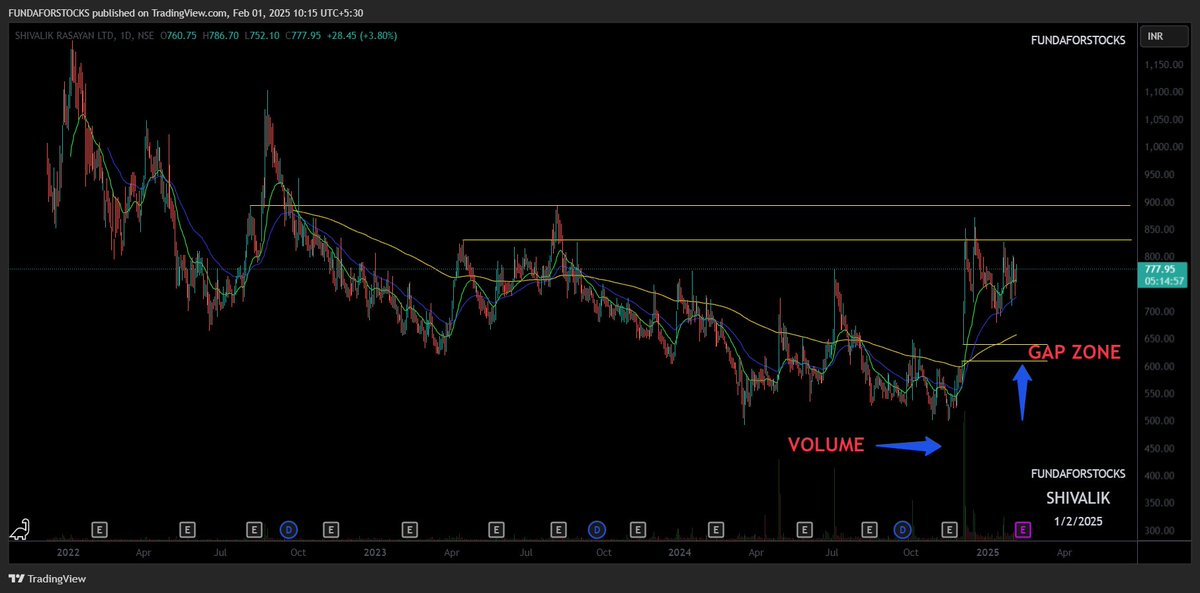Image resolution: width=1200 pixels, height=593 pixels.
Task: Click the 1,150.00 price axis label
Action: (x=1163, y=65)
